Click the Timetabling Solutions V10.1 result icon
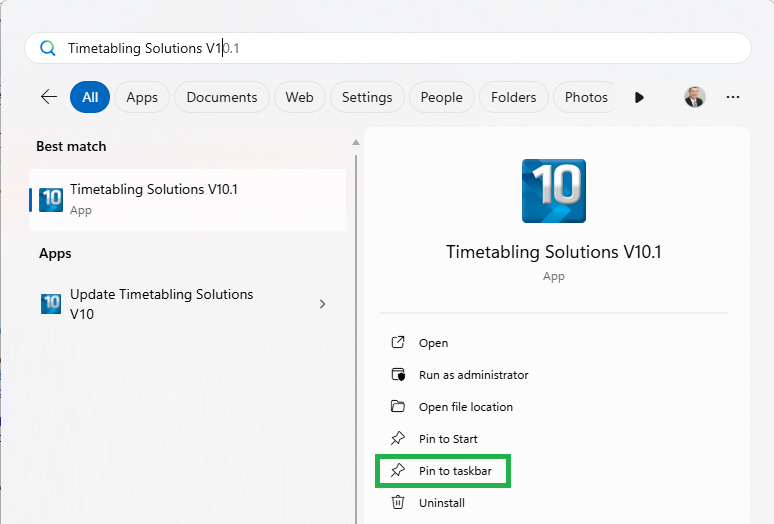 point(51,200)
